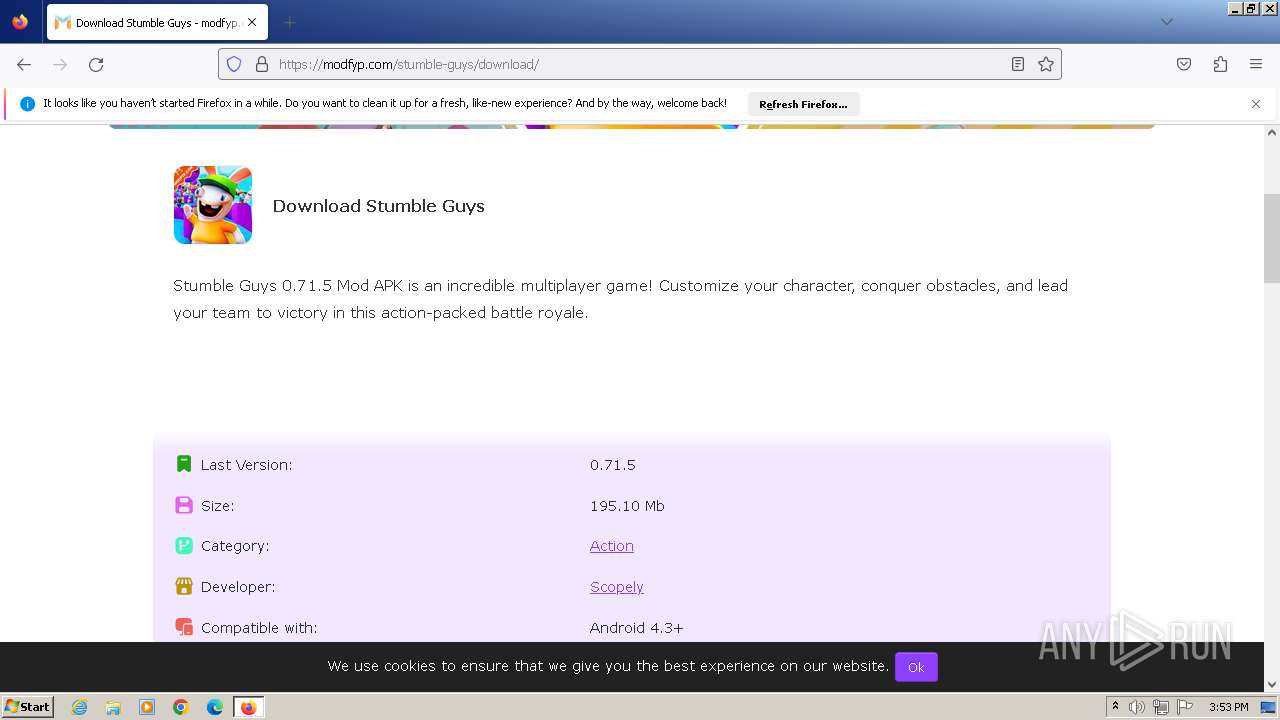Viewport: 1280px width, 720px height.
Task: Launch Chrome from taskbar
Action: coord(181,707)
